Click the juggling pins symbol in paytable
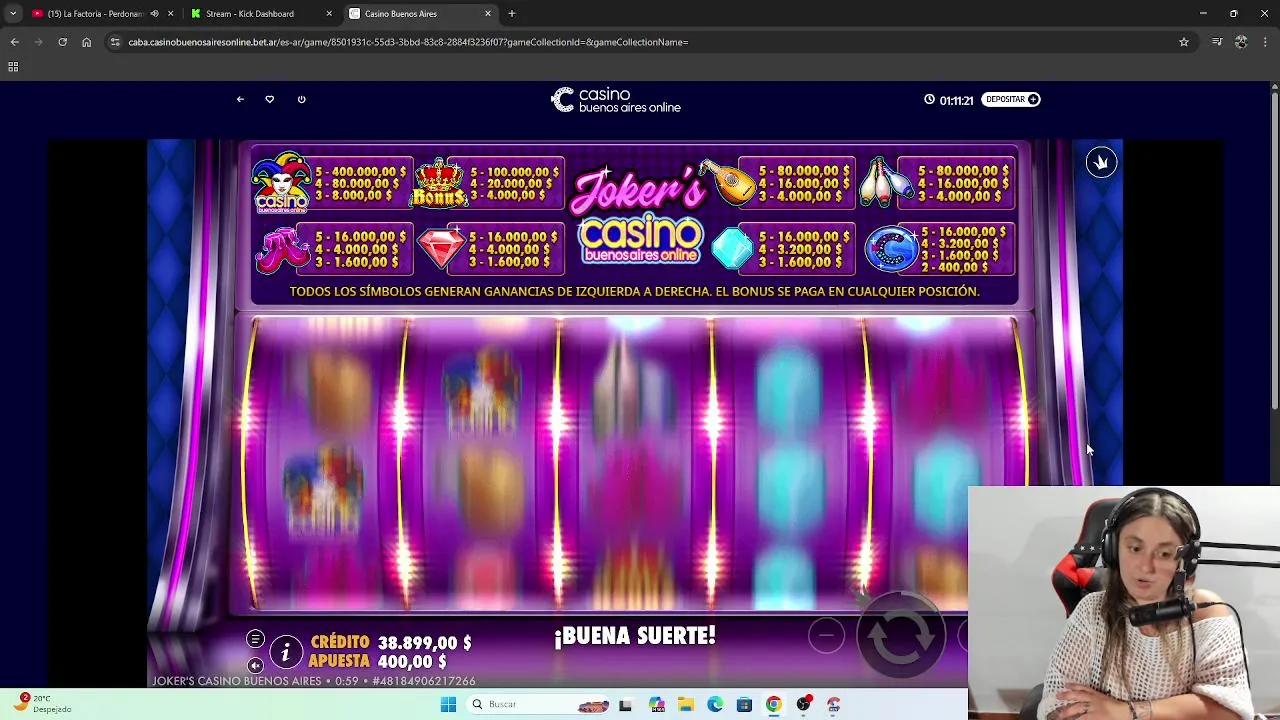Screen dimensions: 1280x720 click(x=886, y=183)
